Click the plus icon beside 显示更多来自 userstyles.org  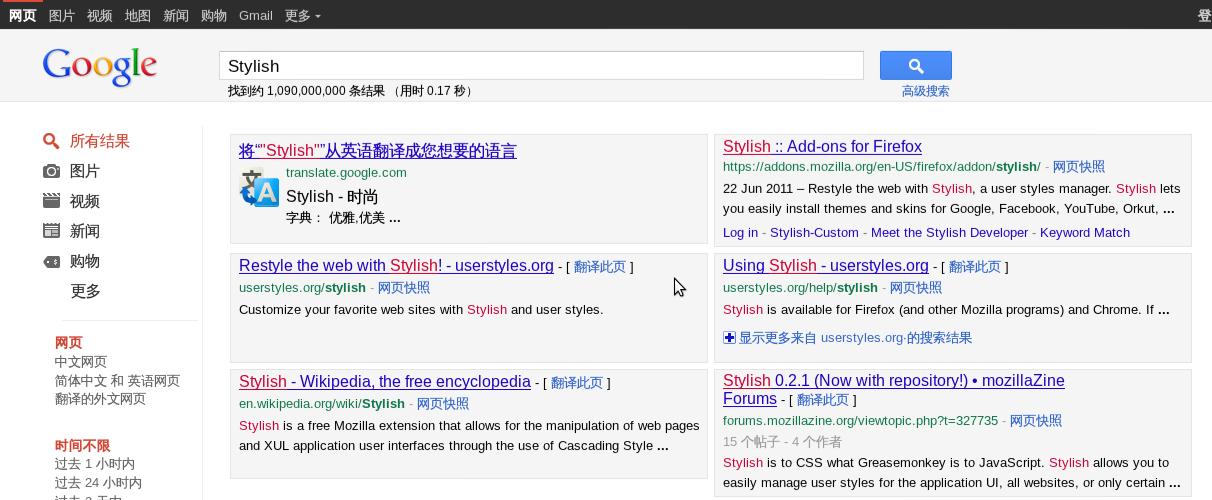coord(729,338)
